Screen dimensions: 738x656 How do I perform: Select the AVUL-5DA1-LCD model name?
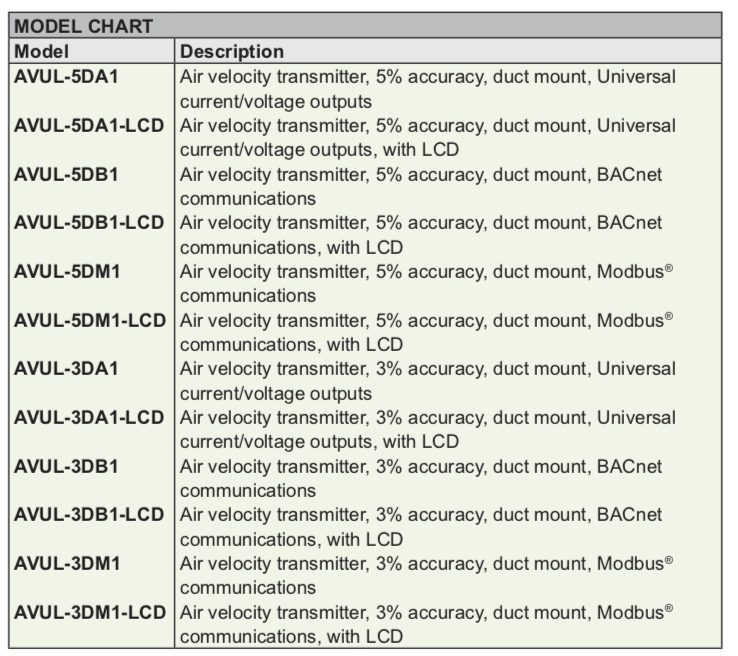(x=89, y=126)
